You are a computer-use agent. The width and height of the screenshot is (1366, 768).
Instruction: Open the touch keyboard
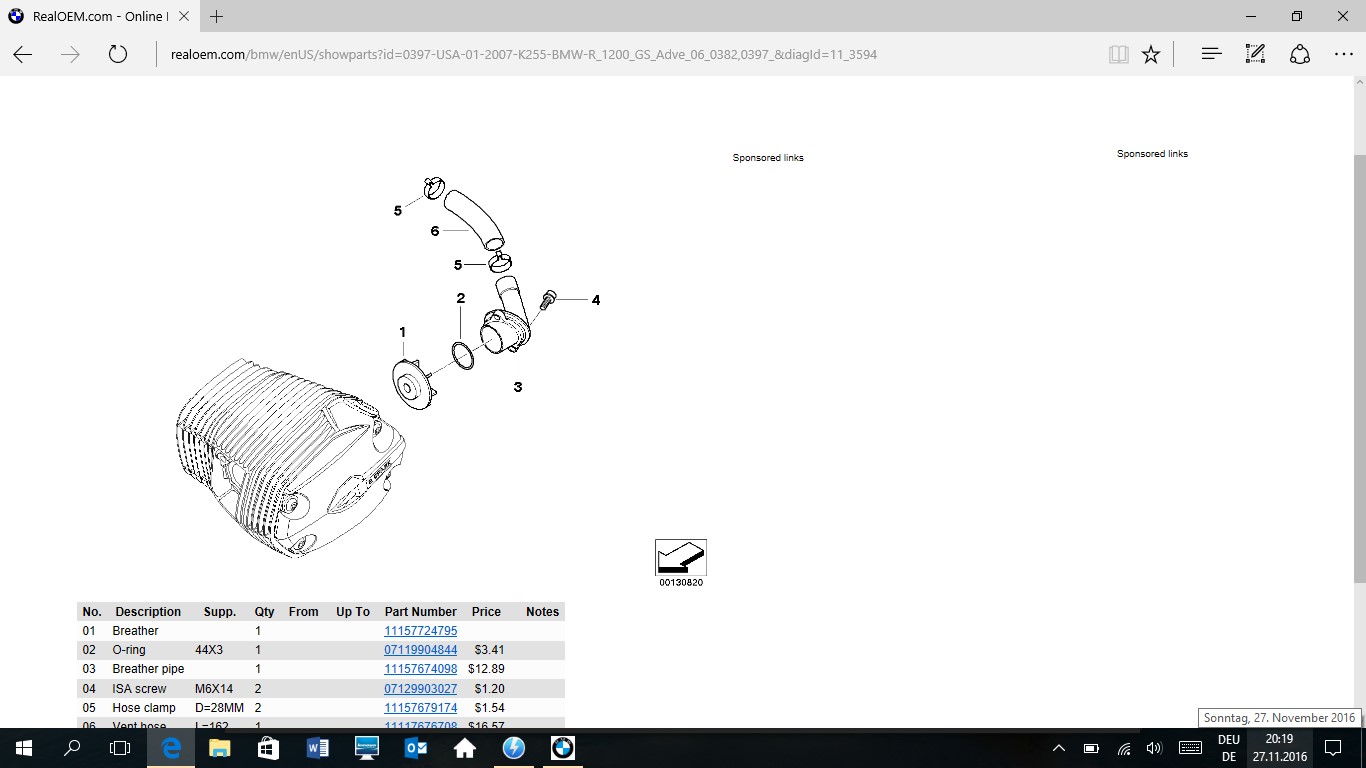[x=1190, y=748]
